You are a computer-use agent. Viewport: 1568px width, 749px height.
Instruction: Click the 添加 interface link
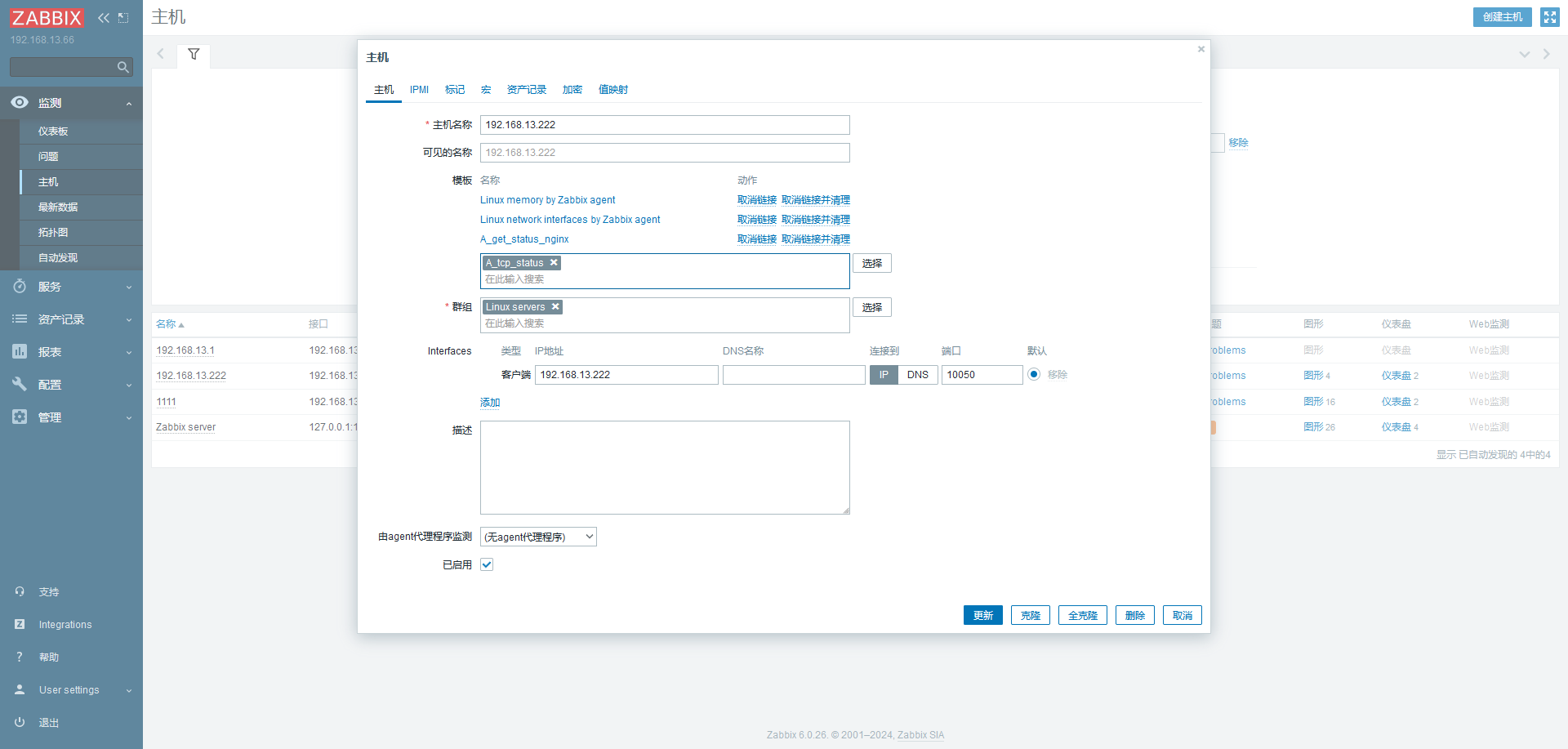pos(490,403)
